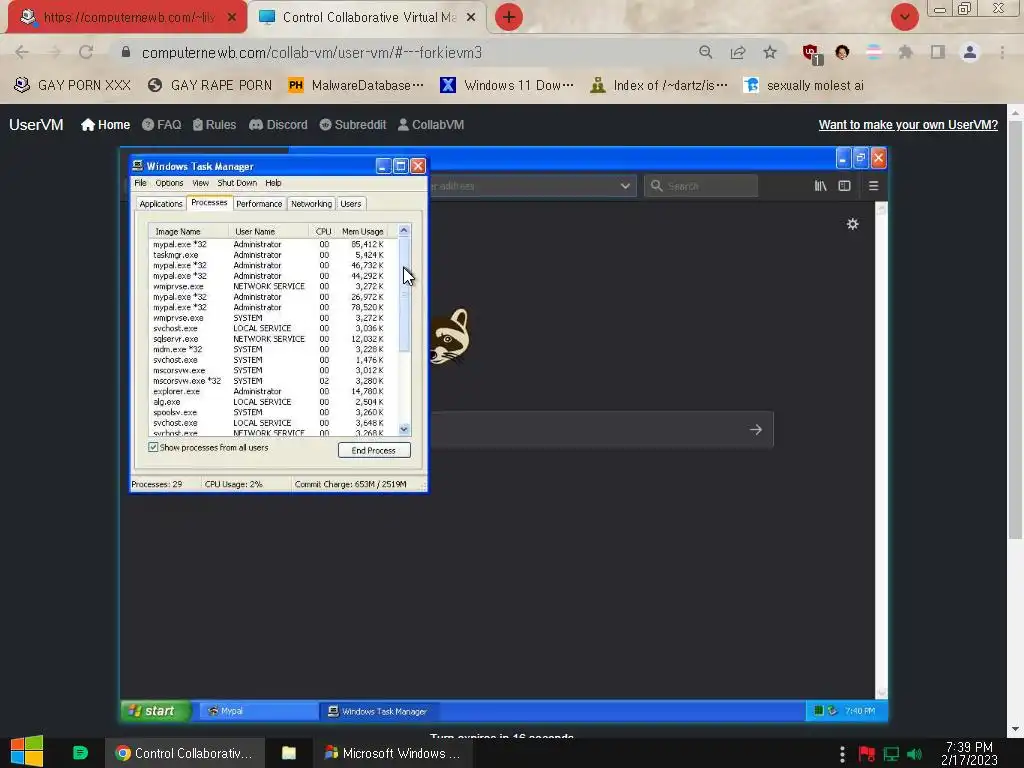Select the explorer.exe process row
This screenshot has width=1024, height=768.
[x=272, y=391]
